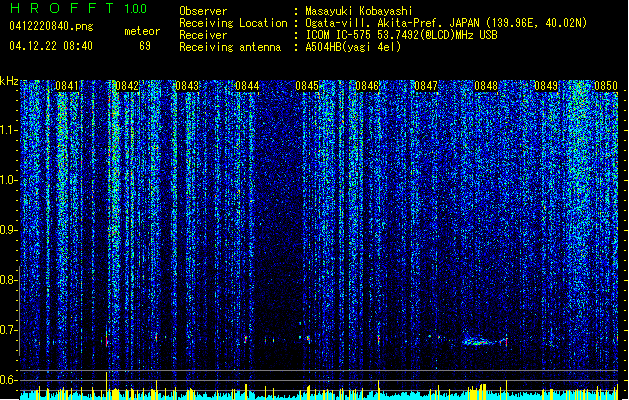Click the 1.0 frequency axis label
Image resolution: width=629 pixels, height=400 pixels.
8,180
